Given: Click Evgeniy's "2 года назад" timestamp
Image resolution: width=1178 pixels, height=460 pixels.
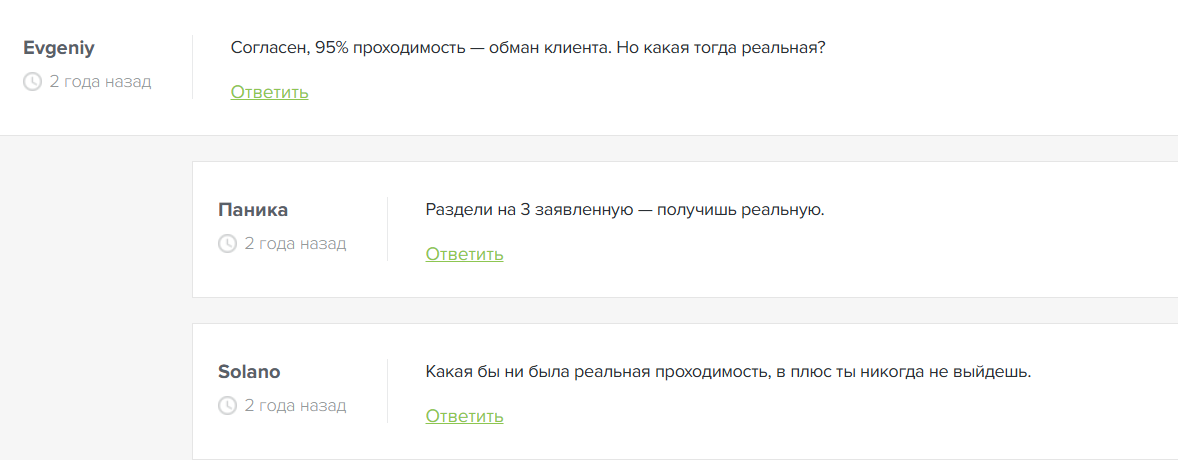Looking at the screenshot, I should pyautogui.click(x=100, y=81).
